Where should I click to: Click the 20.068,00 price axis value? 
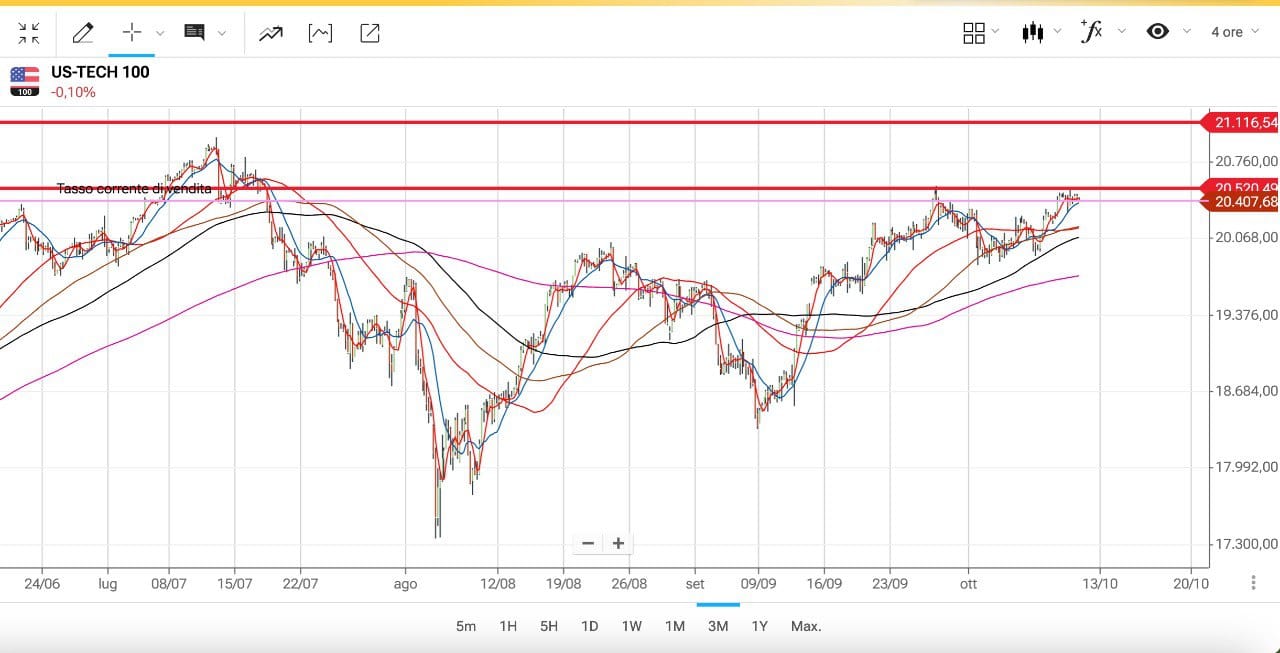coord(1246,238)
